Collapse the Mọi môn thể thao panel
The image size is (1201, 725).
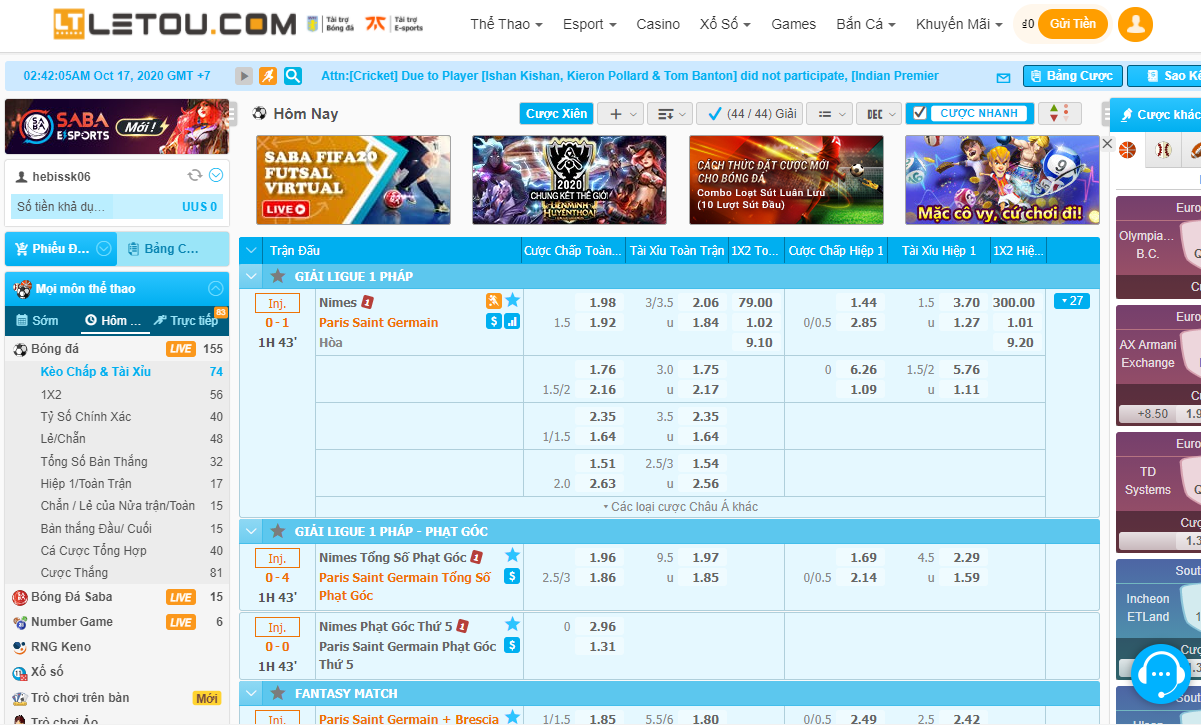215,288
